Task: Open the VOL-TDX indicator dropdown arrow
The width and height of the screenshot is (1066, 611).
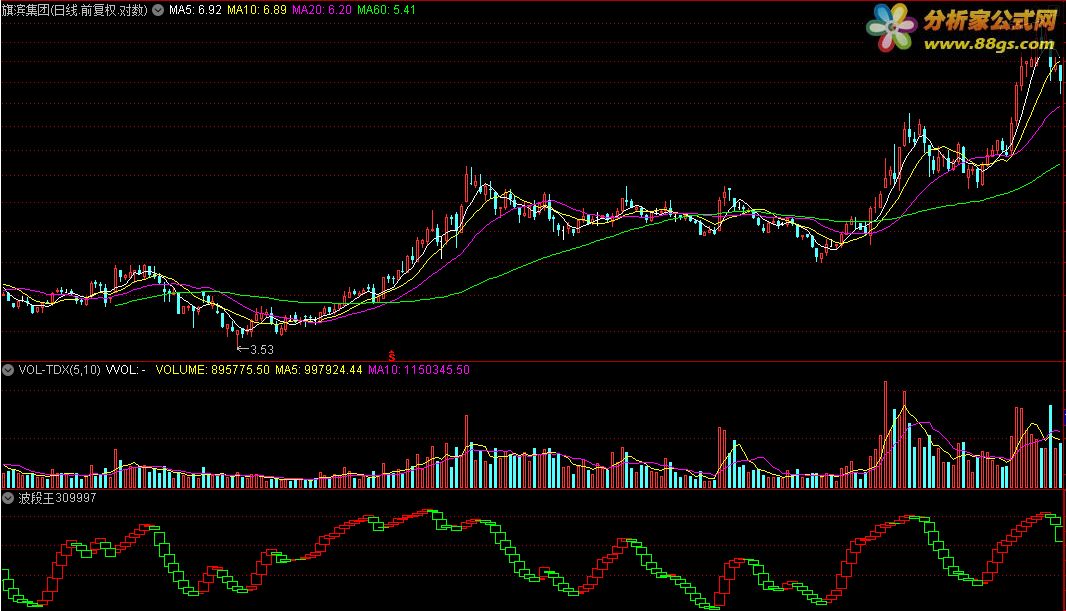Action: tap(8, 370)
